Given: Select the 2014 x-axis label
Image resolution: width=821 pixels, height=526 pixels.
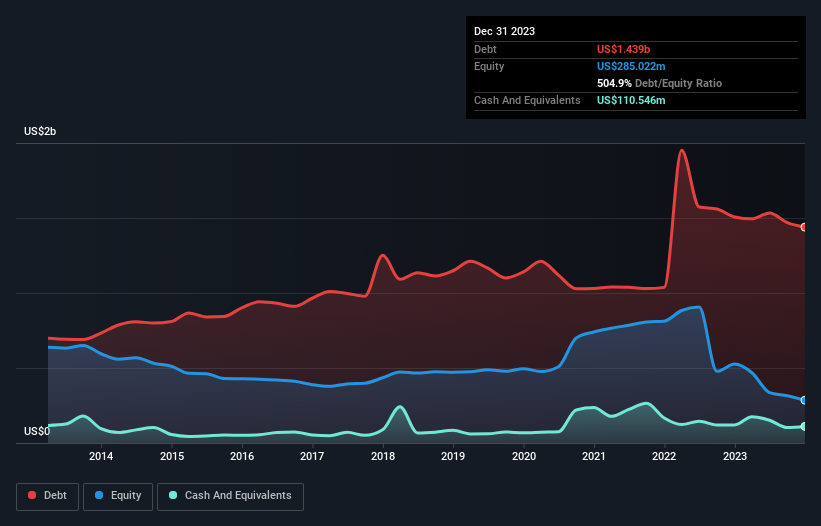Looking at the screenshot, I should [x=101, y=456].
